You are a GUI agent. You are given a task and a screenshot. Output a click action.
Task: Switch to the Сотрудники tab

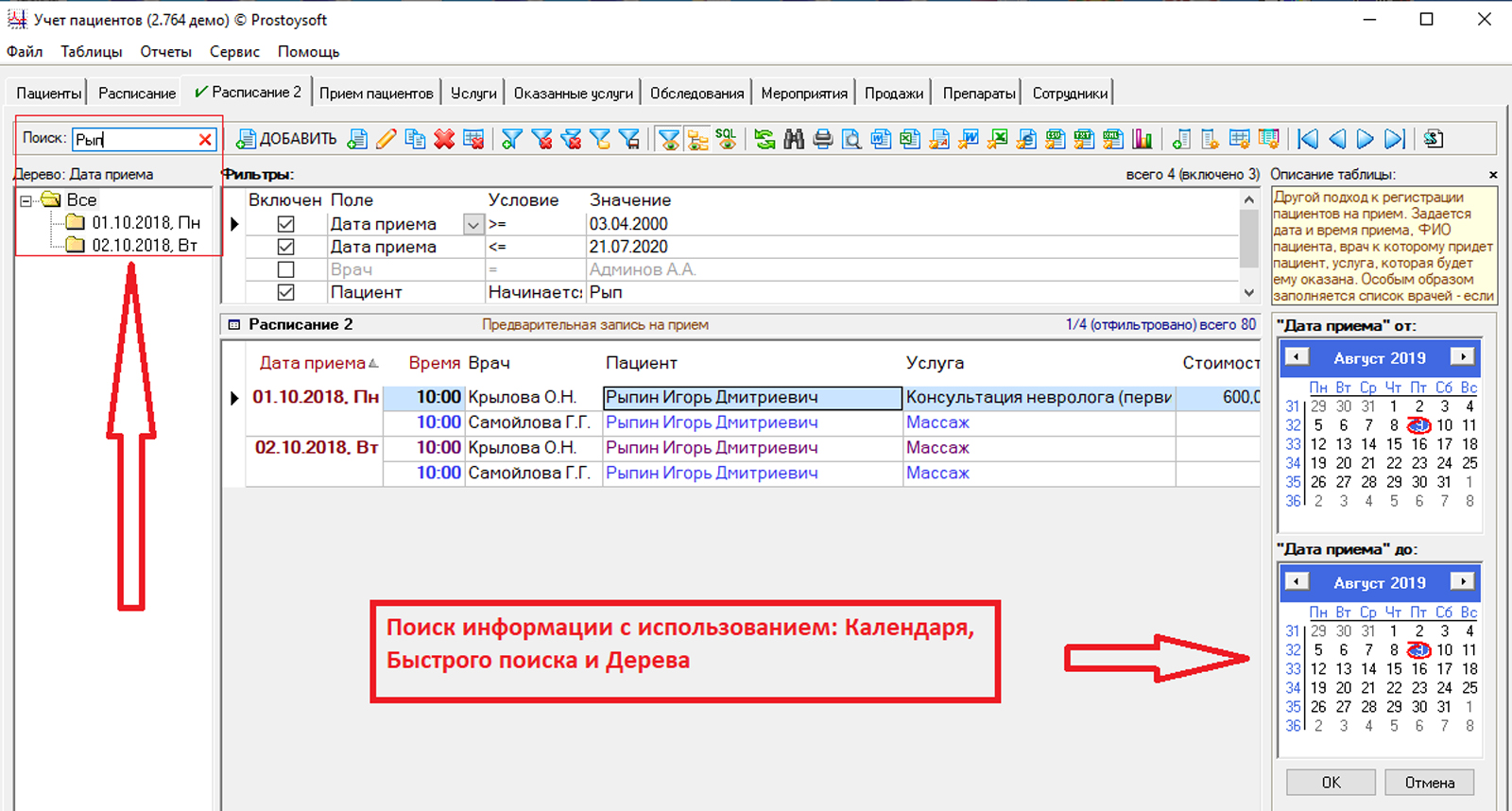[x=1070, y=93]
